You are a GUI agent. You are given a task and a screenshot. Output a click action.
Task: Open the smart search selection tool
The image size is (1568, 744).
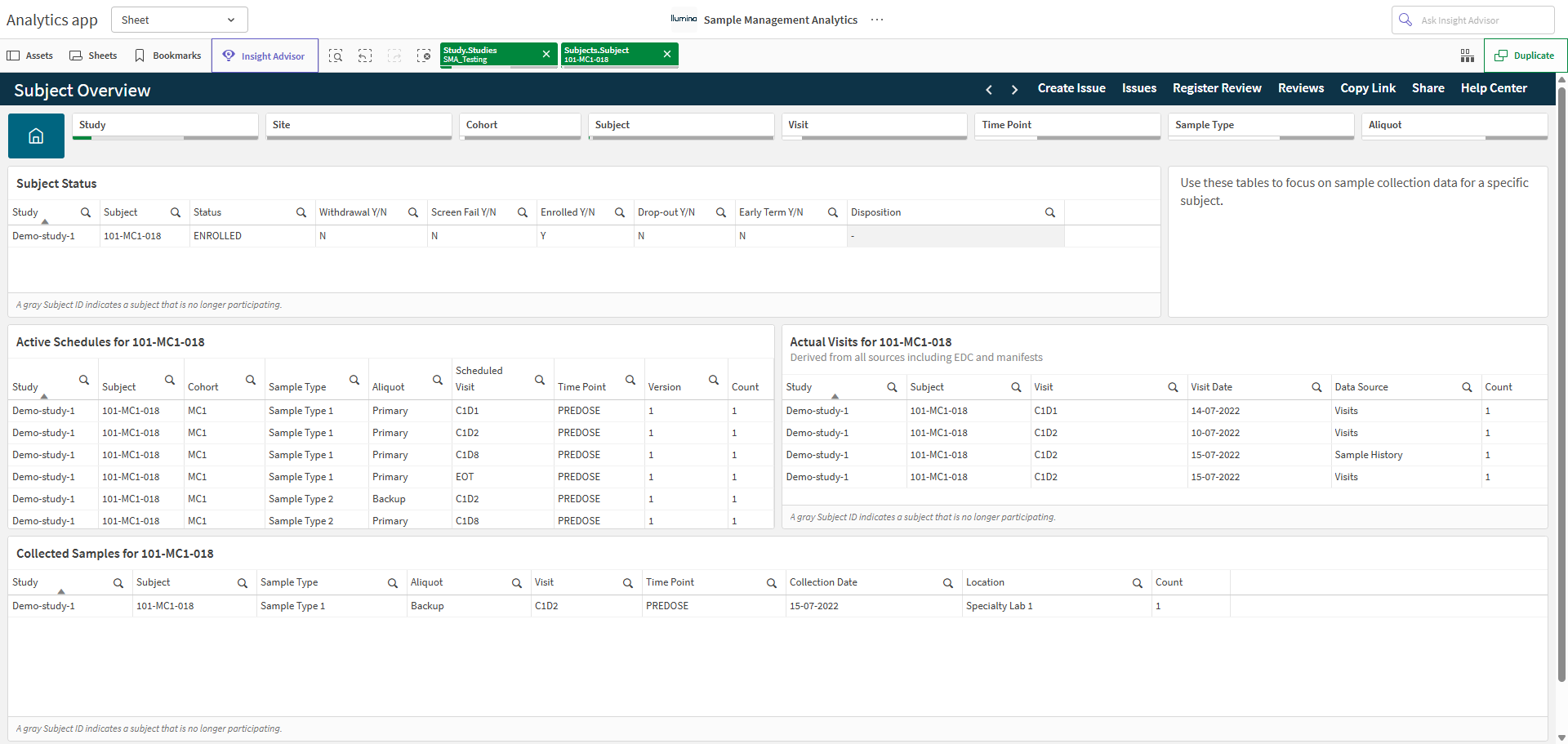pyautogui.click(x=336, y=56)
